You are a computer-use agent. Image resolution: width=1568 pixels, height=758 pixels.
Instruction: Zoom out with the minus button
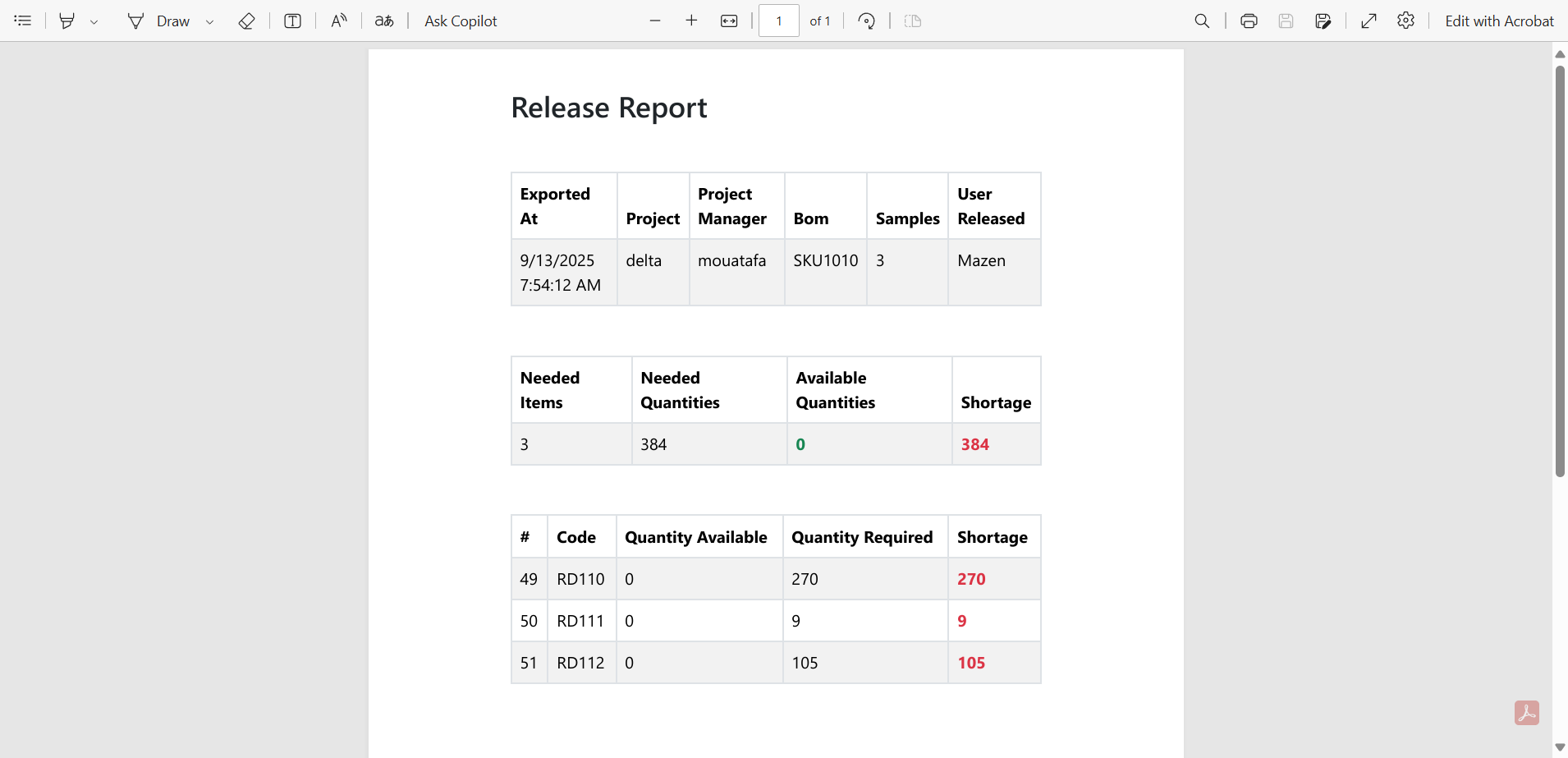pos(655,21)
